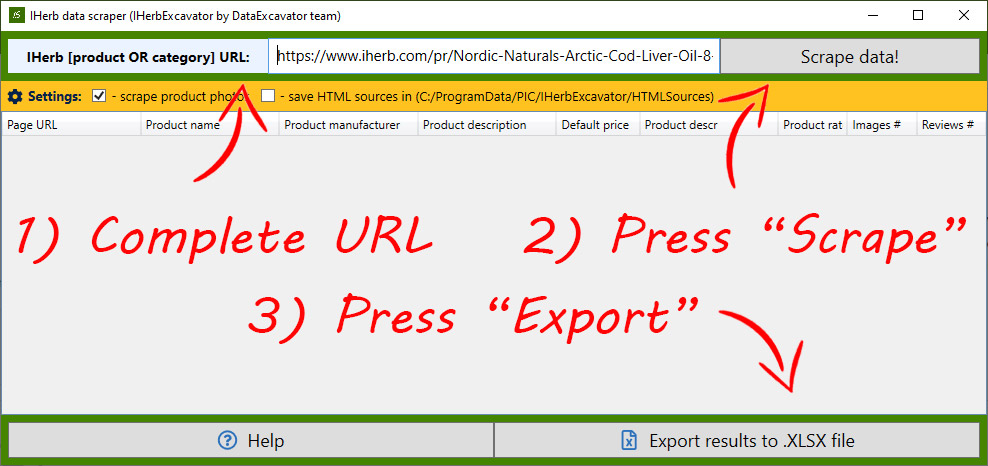
Task: Uncheck the scrape product photos checkbox
Action: (99, 96)
